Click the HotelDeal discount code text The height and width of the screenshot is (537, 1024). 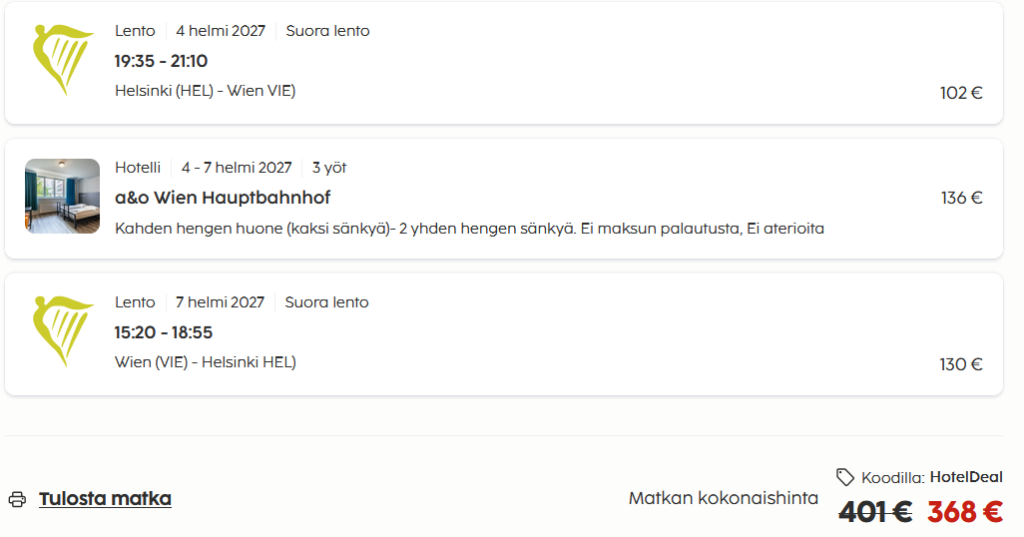966,477
